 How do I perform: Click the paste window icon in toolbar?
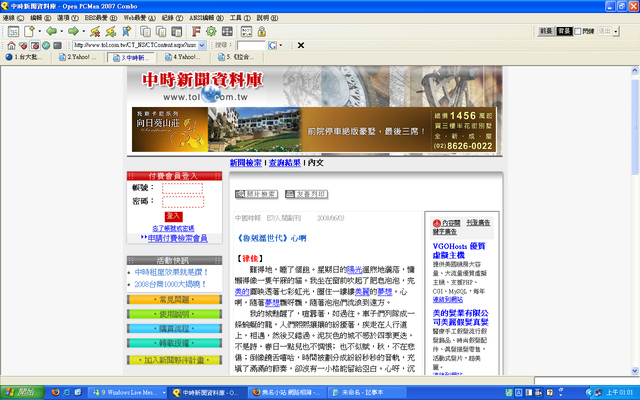177,31
